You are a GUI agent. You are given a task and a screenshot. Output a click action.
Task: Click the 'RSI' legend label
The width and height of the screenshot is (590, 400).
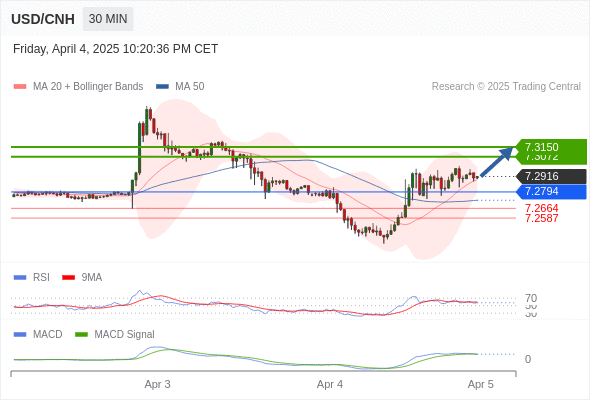click(41, 278)
